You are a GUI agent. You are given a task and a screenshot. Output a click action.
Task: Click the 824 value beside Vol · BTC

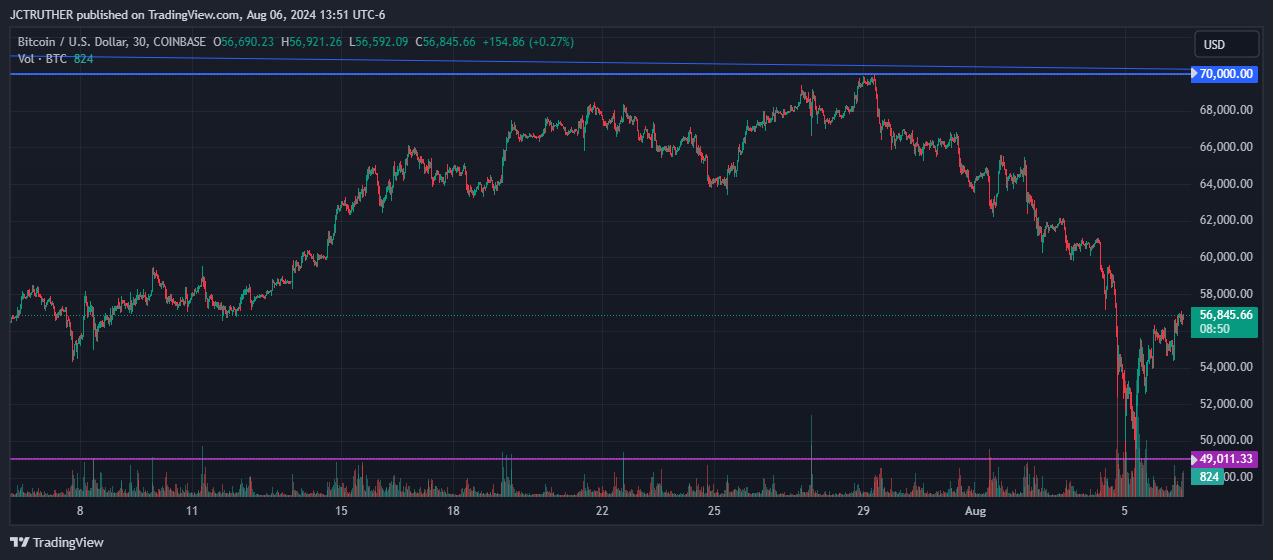coord(83,59)
